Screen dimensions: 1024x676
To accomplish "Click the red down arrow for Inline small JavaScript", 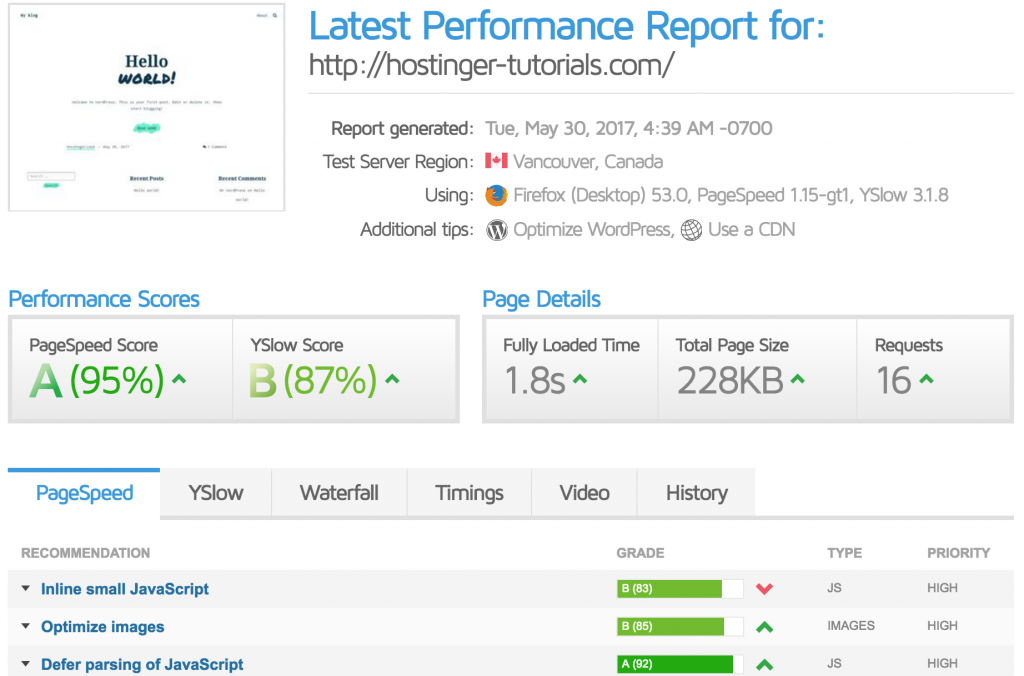I will click(x=765, y=588).
